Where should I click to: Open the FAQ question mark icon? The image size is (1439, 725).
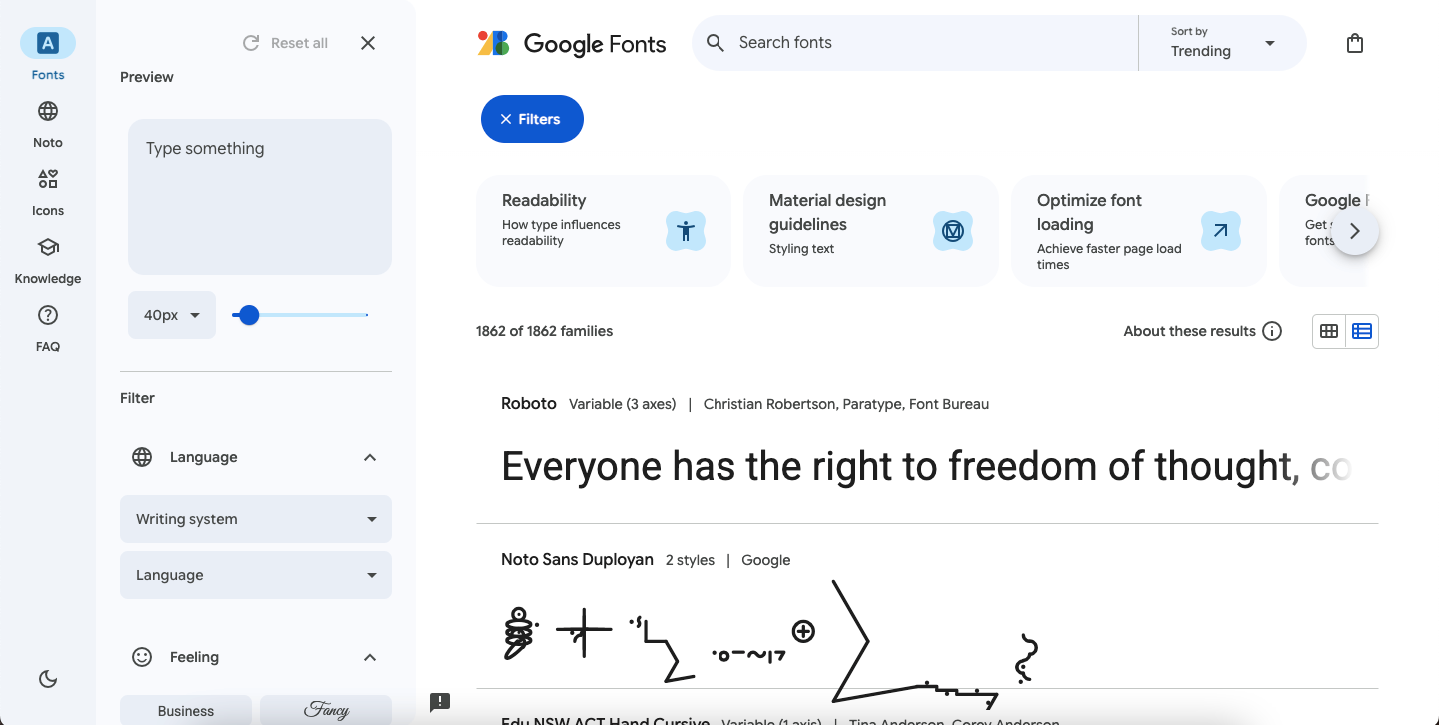pyautogui.click(x=48, y=315)
